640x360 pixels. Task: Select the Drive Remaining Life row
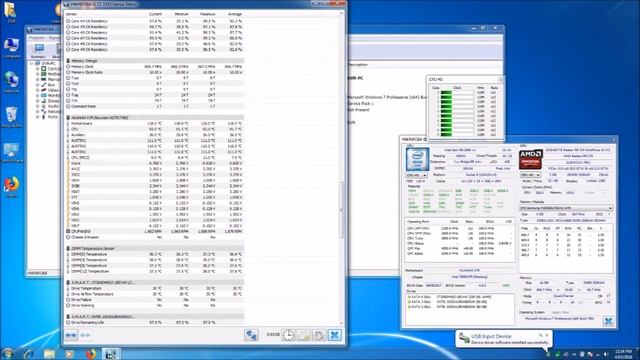[155, 322]
